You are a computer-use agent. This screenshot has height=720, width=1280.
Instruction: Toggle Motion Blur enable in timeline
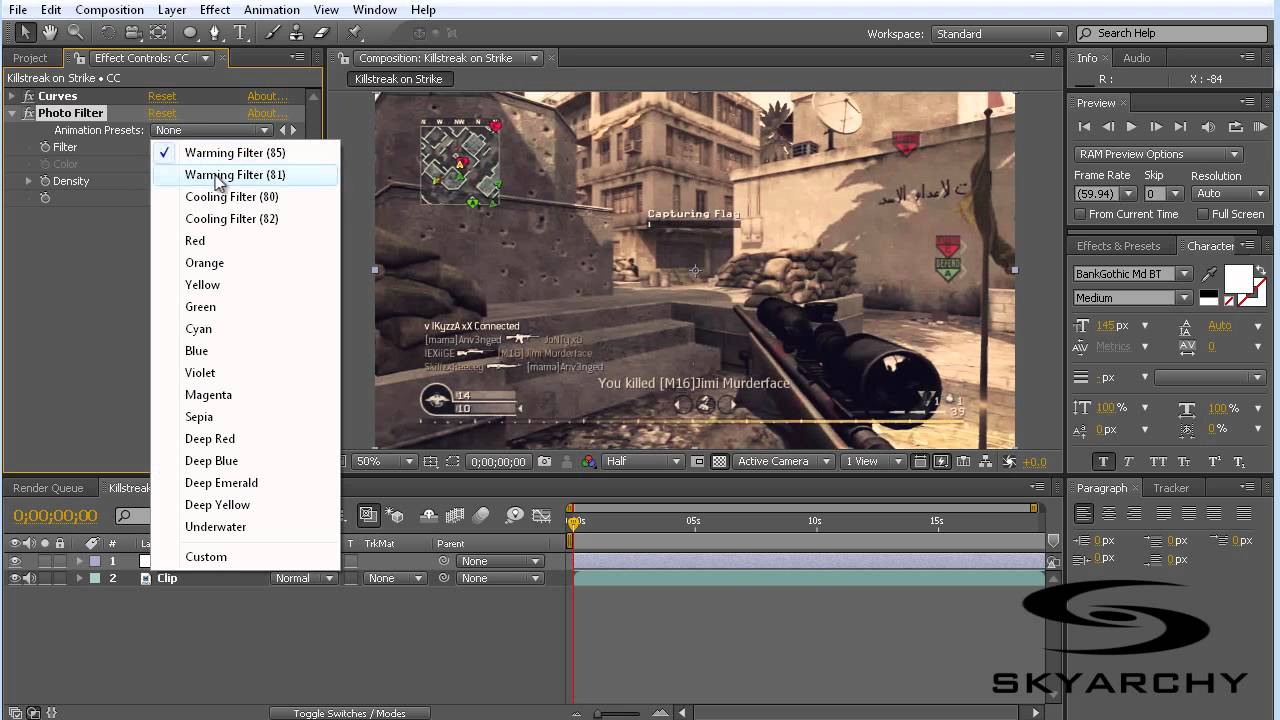pyautogui.click(x=481, y=516)
